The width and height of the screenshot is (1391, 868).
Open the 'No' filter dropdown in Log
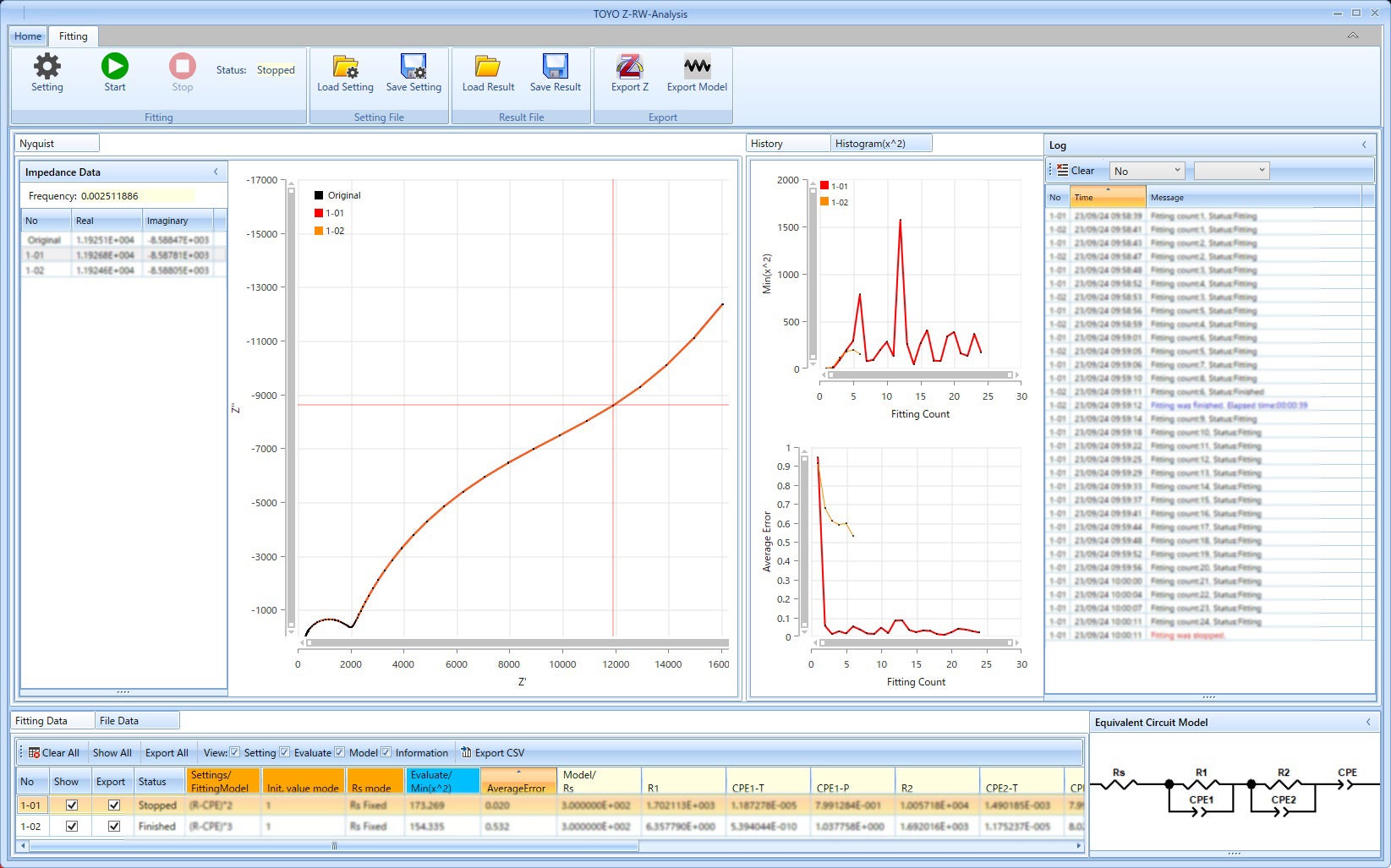(x=1147, y=171)
